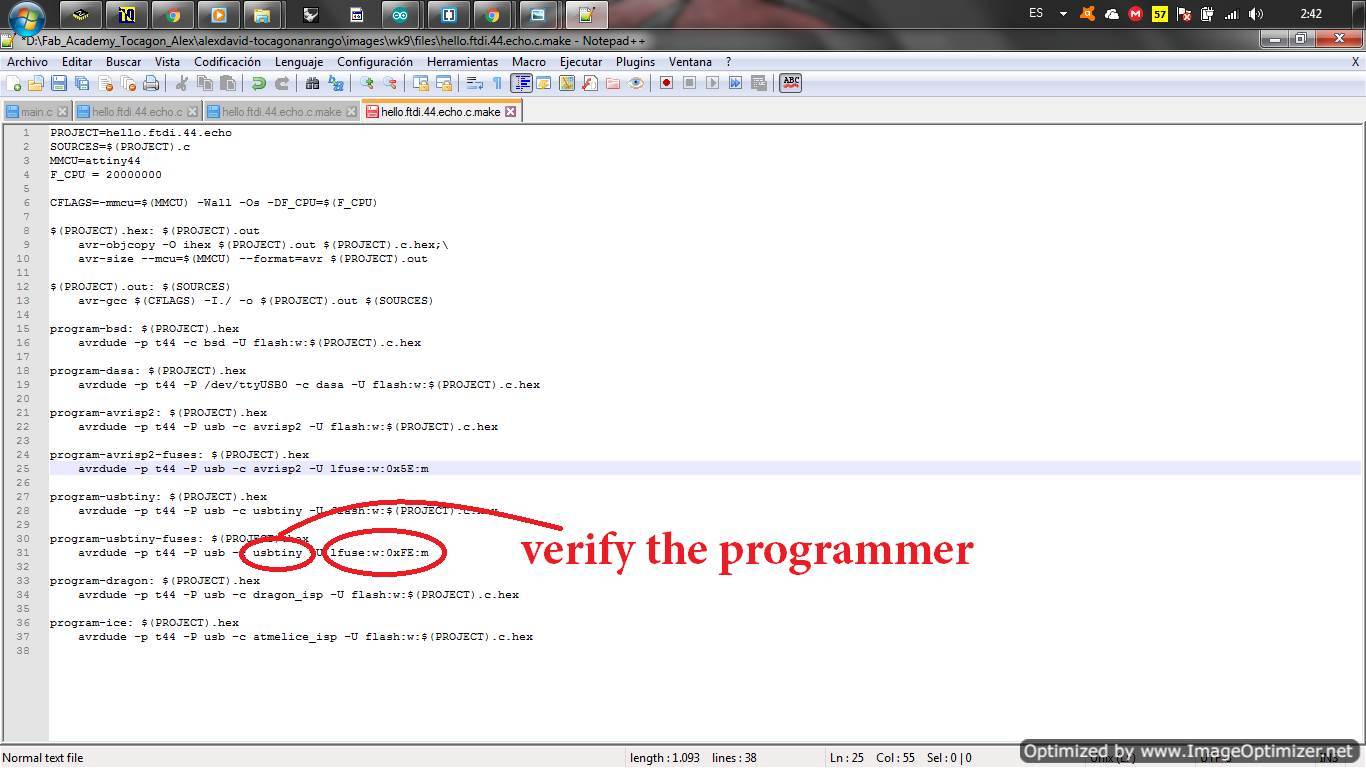
Task: Toggle synchronize vertical scrolling icon
Action: [421, 83]
